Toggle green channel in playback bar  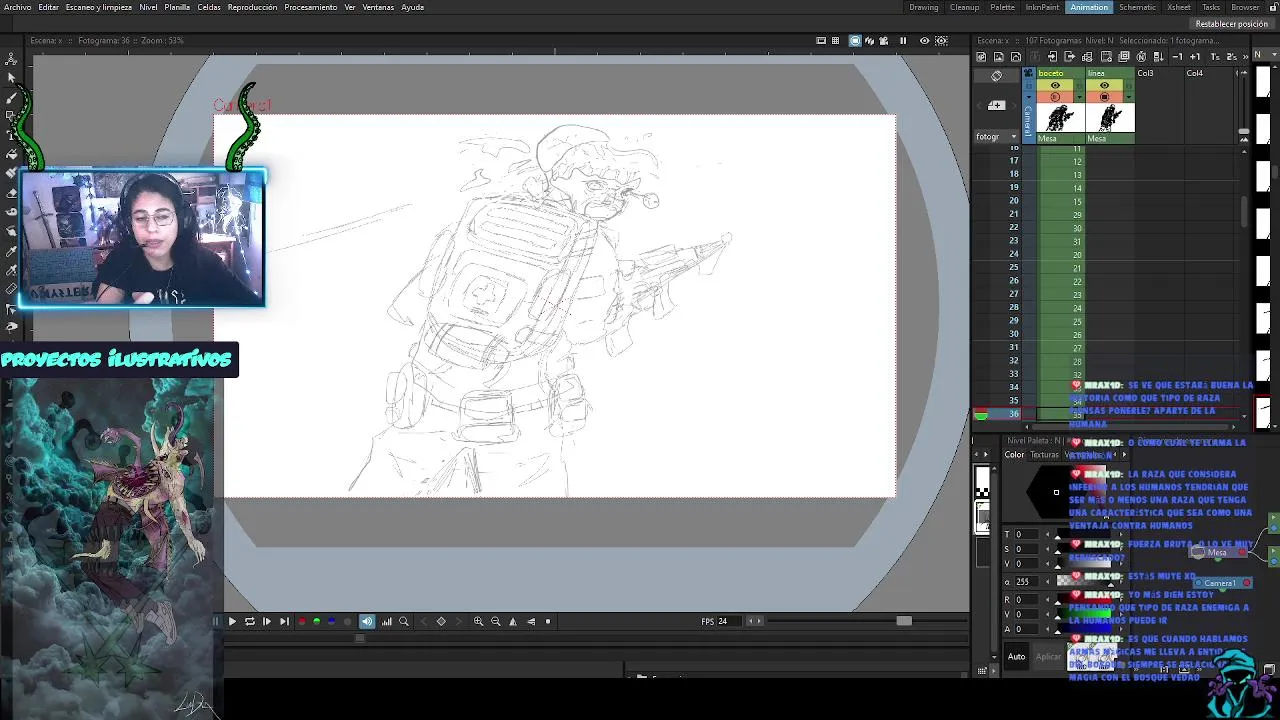[317, 621]
